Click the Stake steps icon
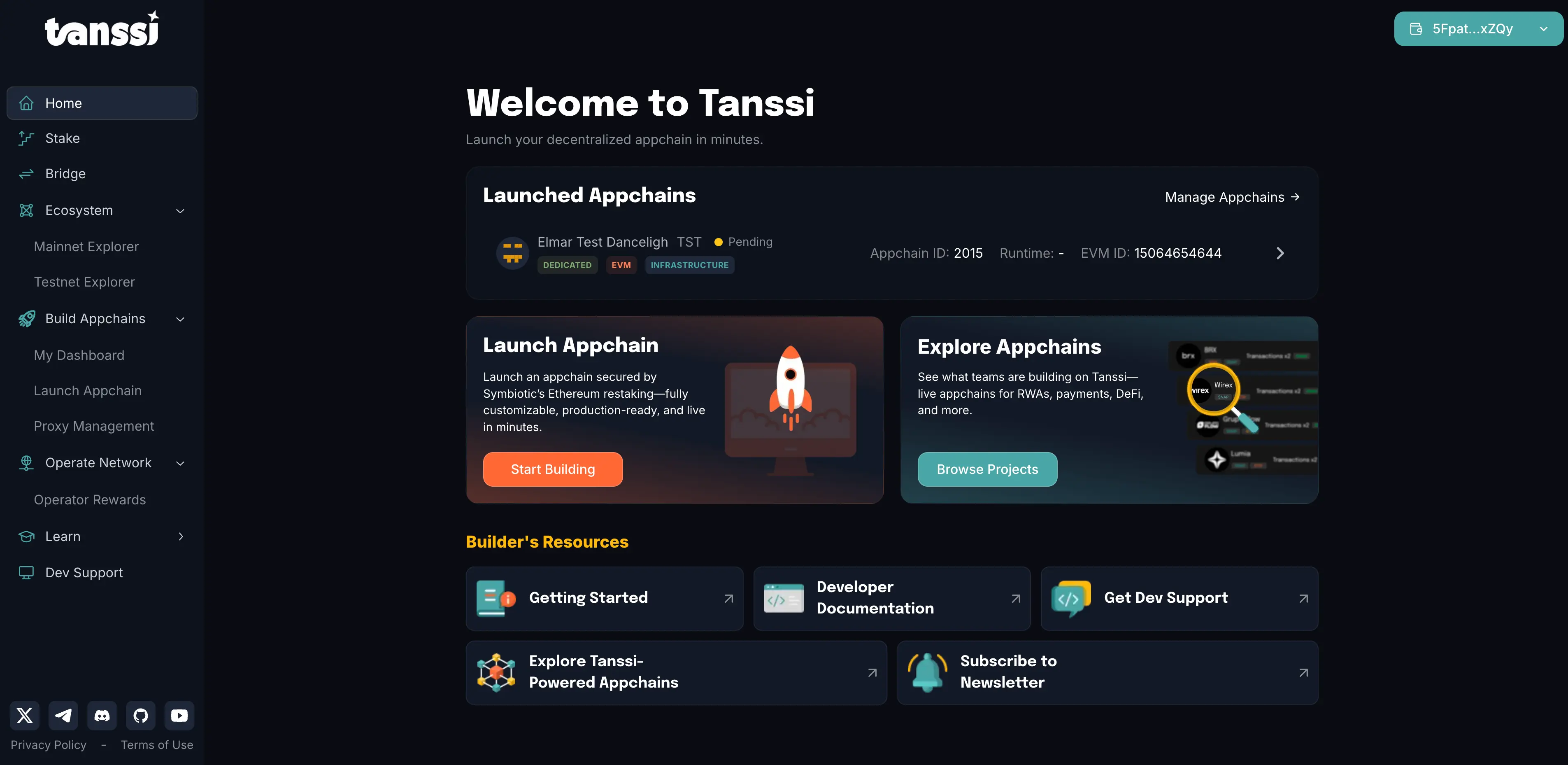Viewport: 1568px width, 765px height. (x=26, y=138)
